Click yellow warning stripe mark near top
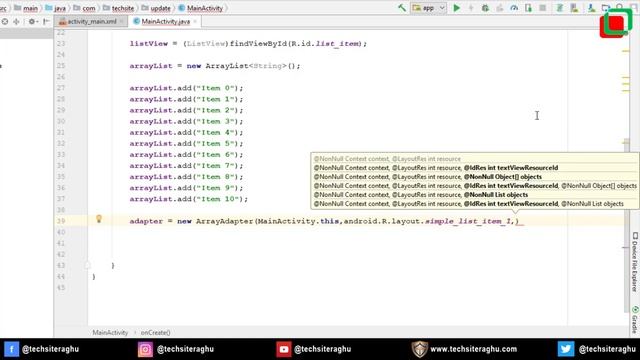 coord(625,51)
